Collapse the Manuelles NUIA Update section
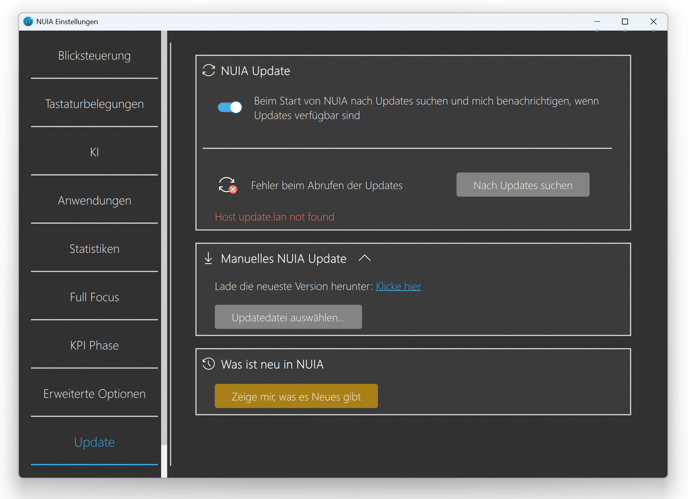Image resolution: width=688 pixels, height=499 pixels. (365, 258)
